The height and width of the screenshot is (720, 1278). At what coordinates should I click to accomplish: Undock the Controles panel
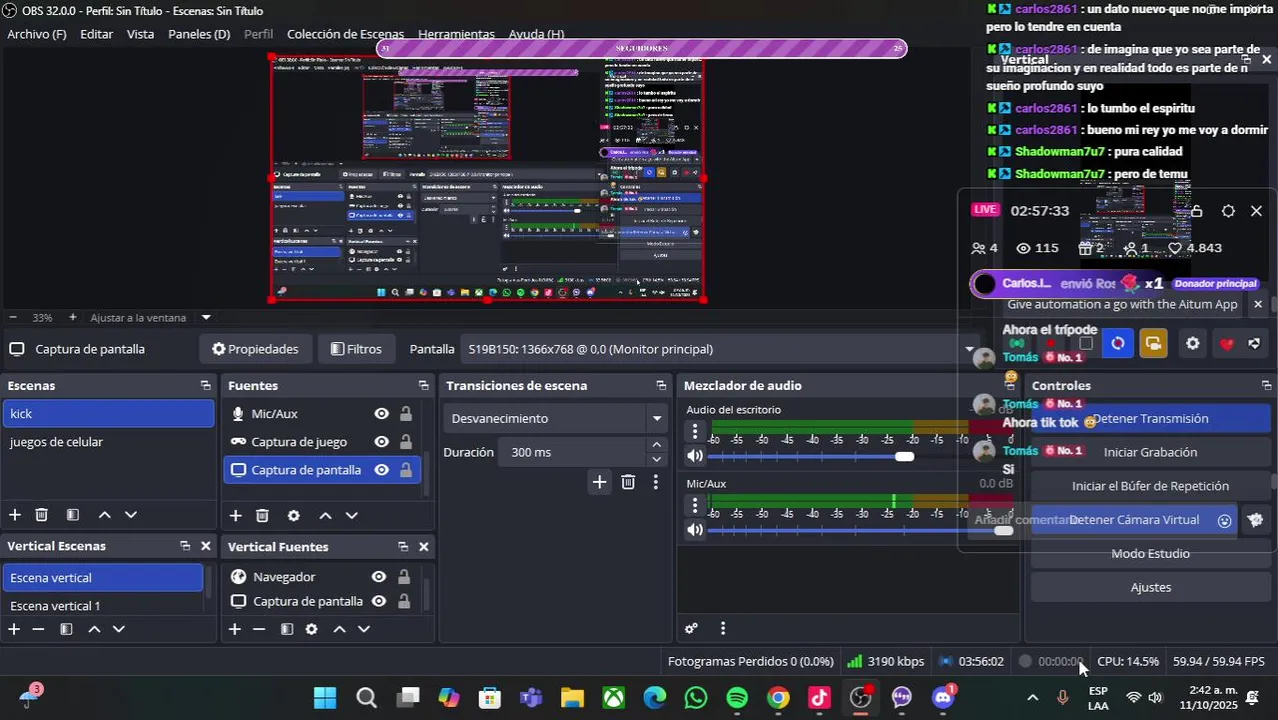click(1266, 385)
